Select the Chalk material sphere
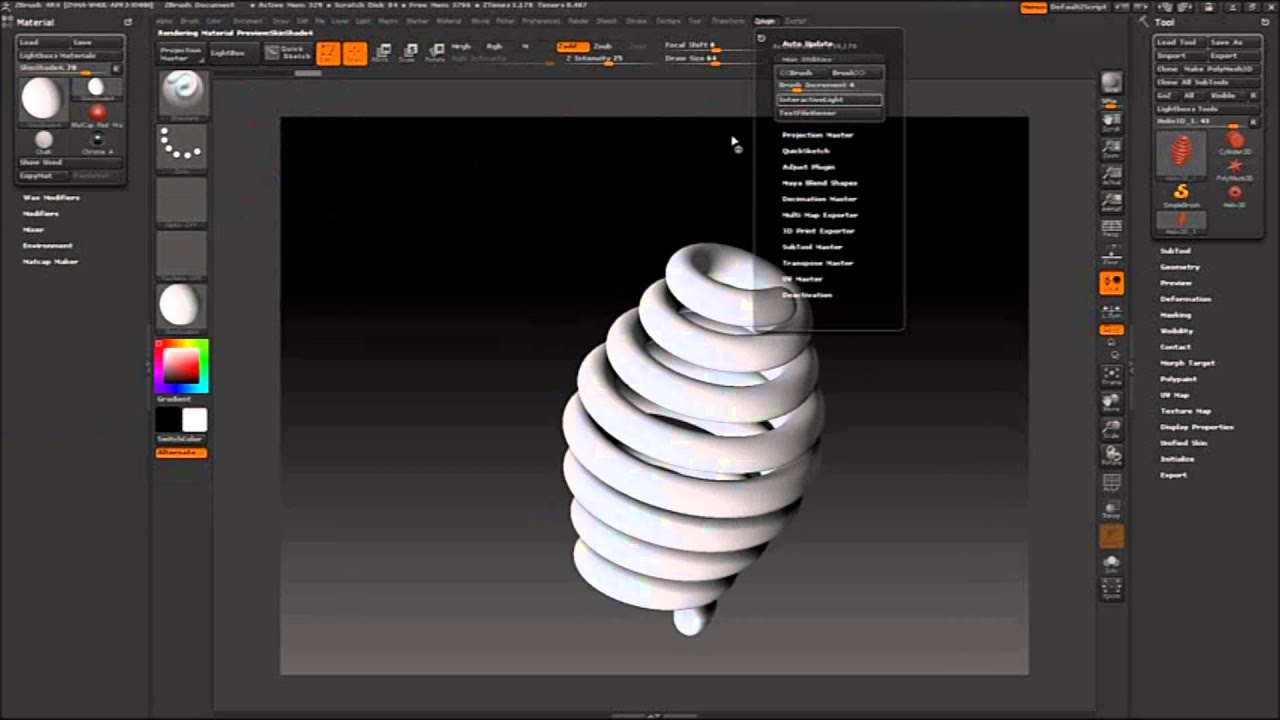This screenshot has width=1280, height=720. [44, 141]
